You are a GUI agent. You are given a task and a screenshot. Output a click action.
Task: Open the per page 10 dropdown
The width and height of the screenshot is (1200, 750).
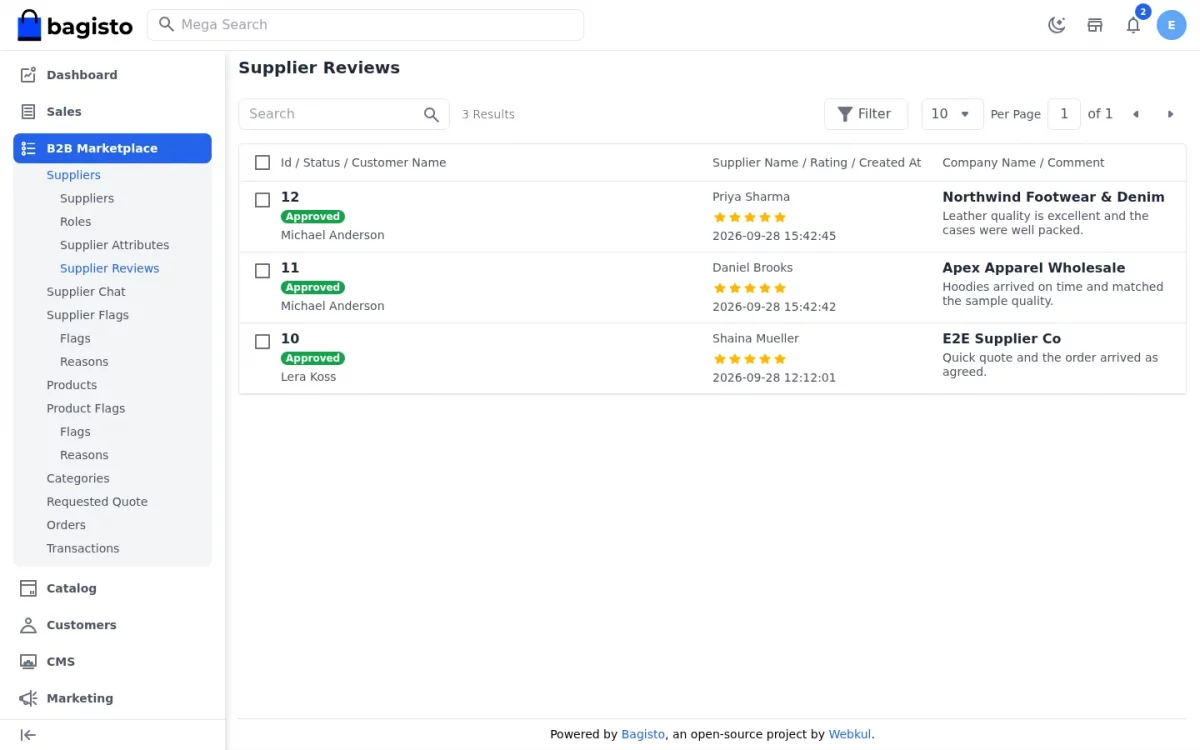click(x=952, y=114)
